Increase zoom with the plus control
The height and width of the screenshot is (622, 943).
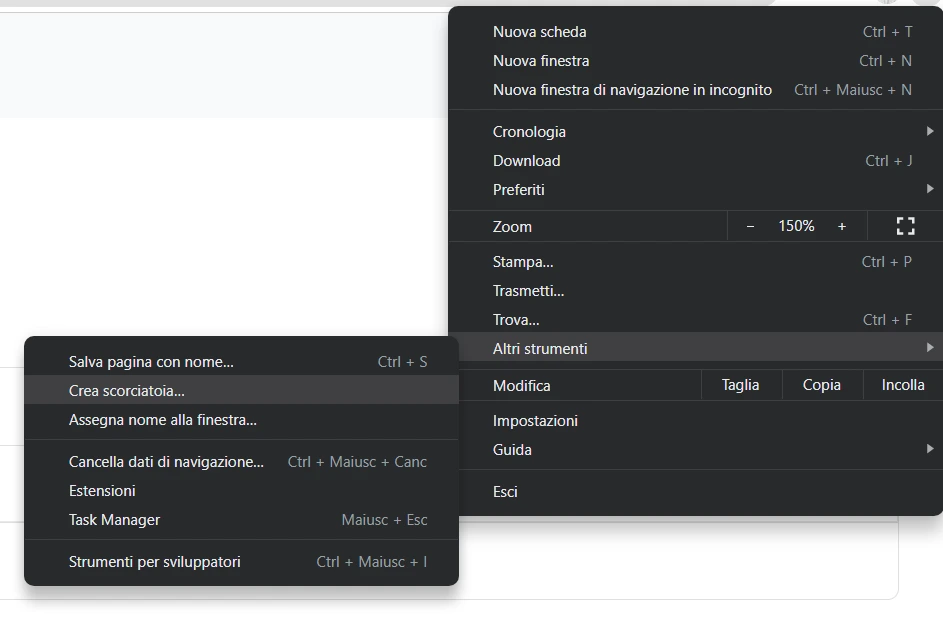[x=842, y=226]
